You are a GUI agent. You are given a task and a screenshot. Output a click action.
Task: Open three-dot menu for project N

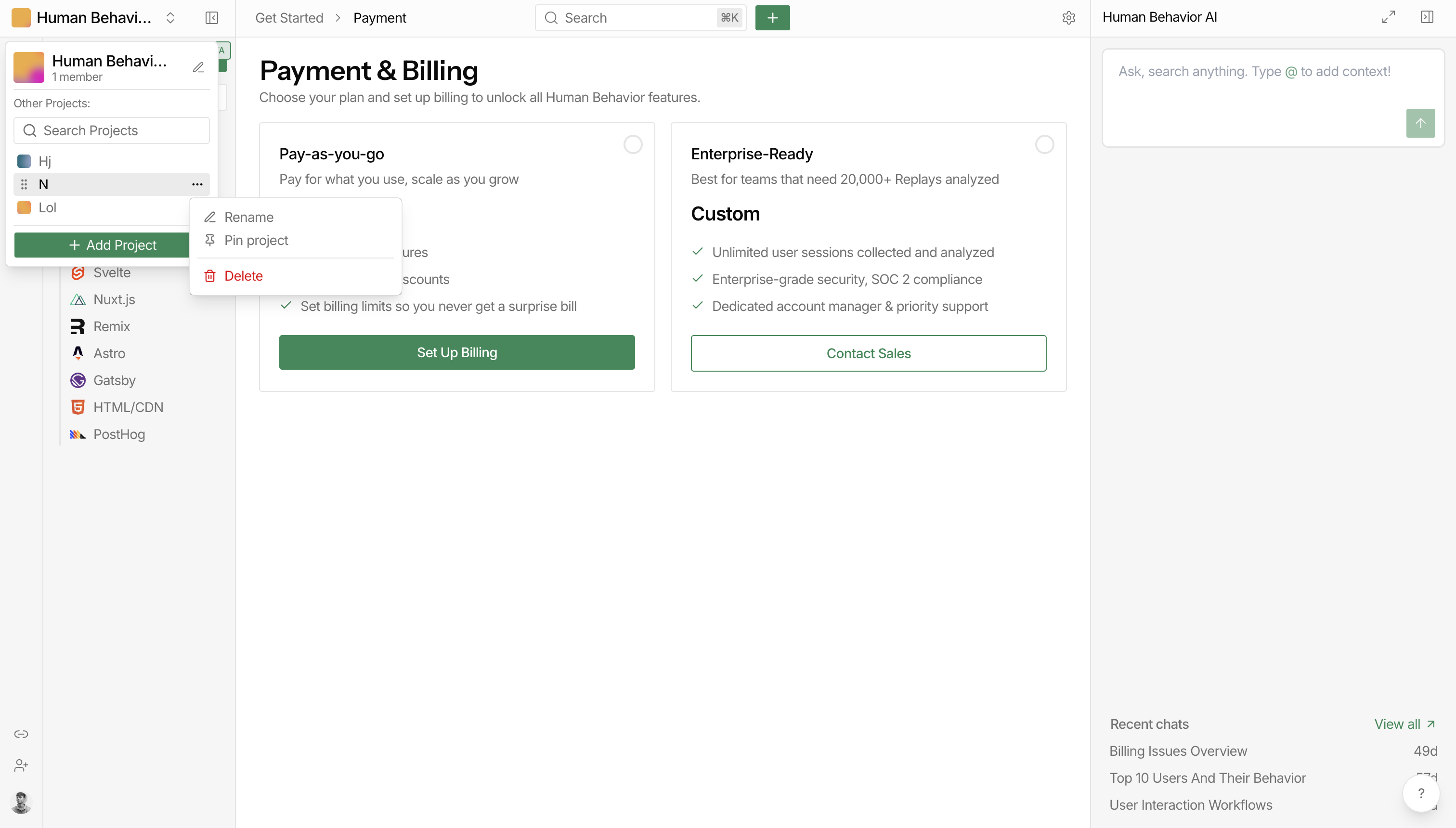[x=197, y=184]
